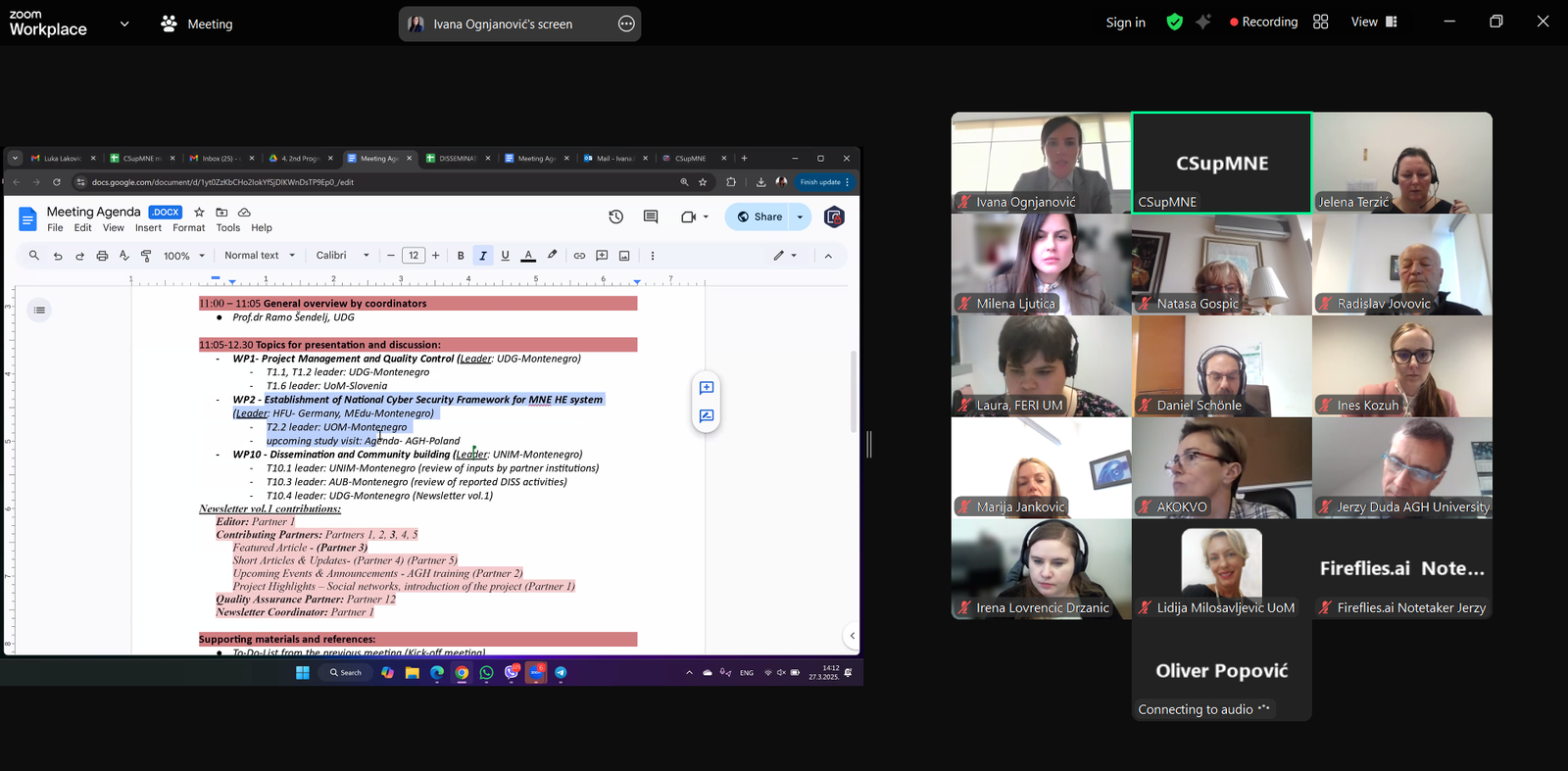Open the comments icon in Docs header
1568x771 pixels.
point(651,217)
